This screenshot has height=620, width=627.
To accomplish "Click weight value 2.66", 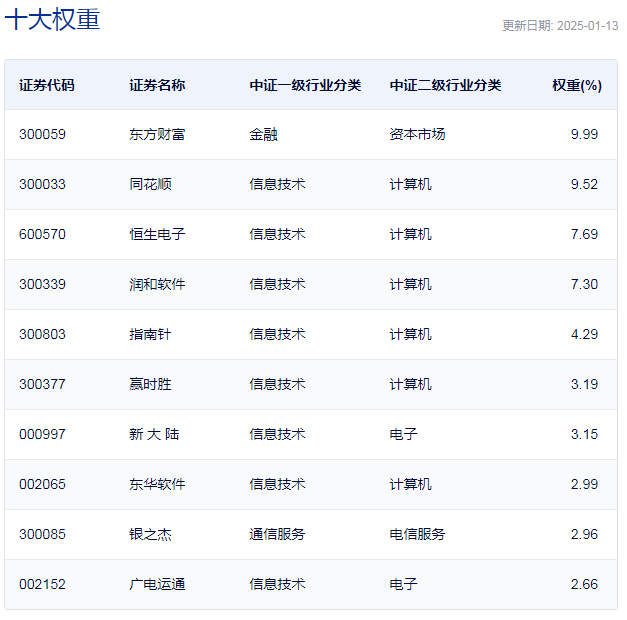I will (584, 584).
